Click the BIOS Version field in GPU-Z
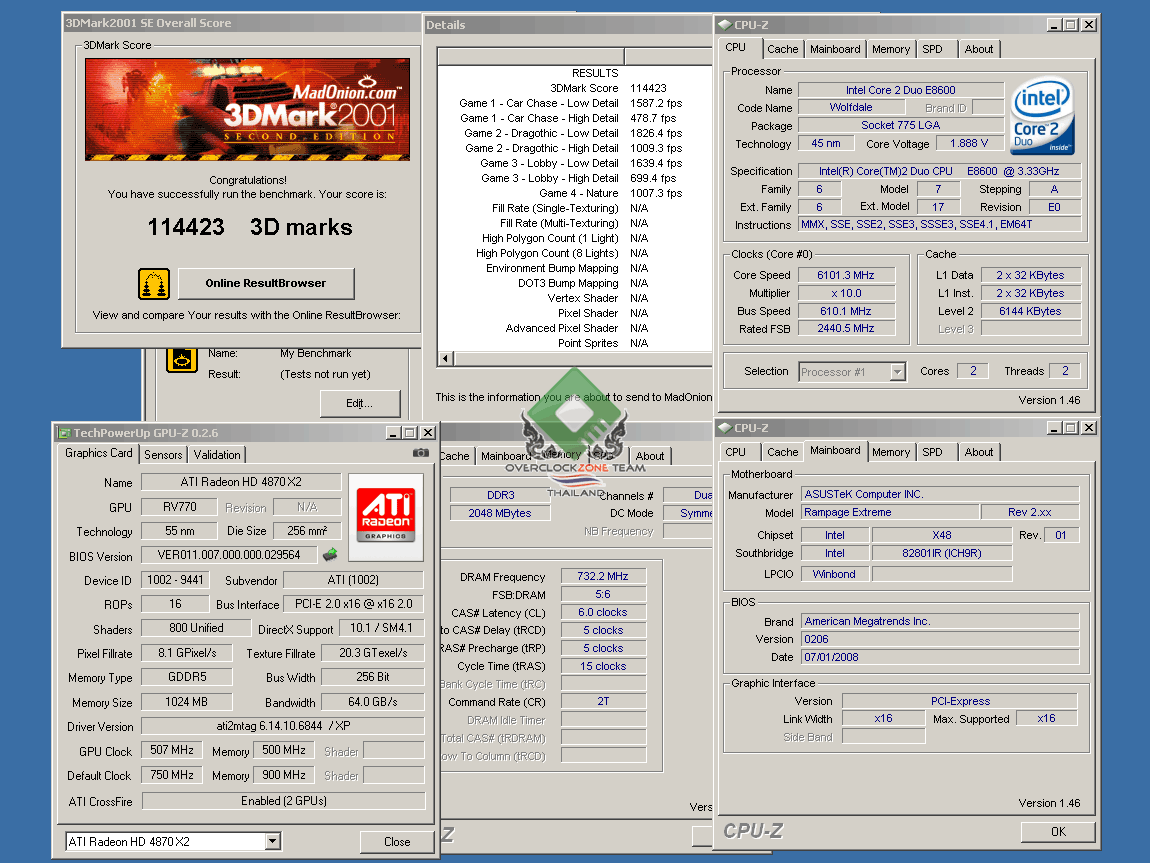1150x863 pixels. pos(229,555)
